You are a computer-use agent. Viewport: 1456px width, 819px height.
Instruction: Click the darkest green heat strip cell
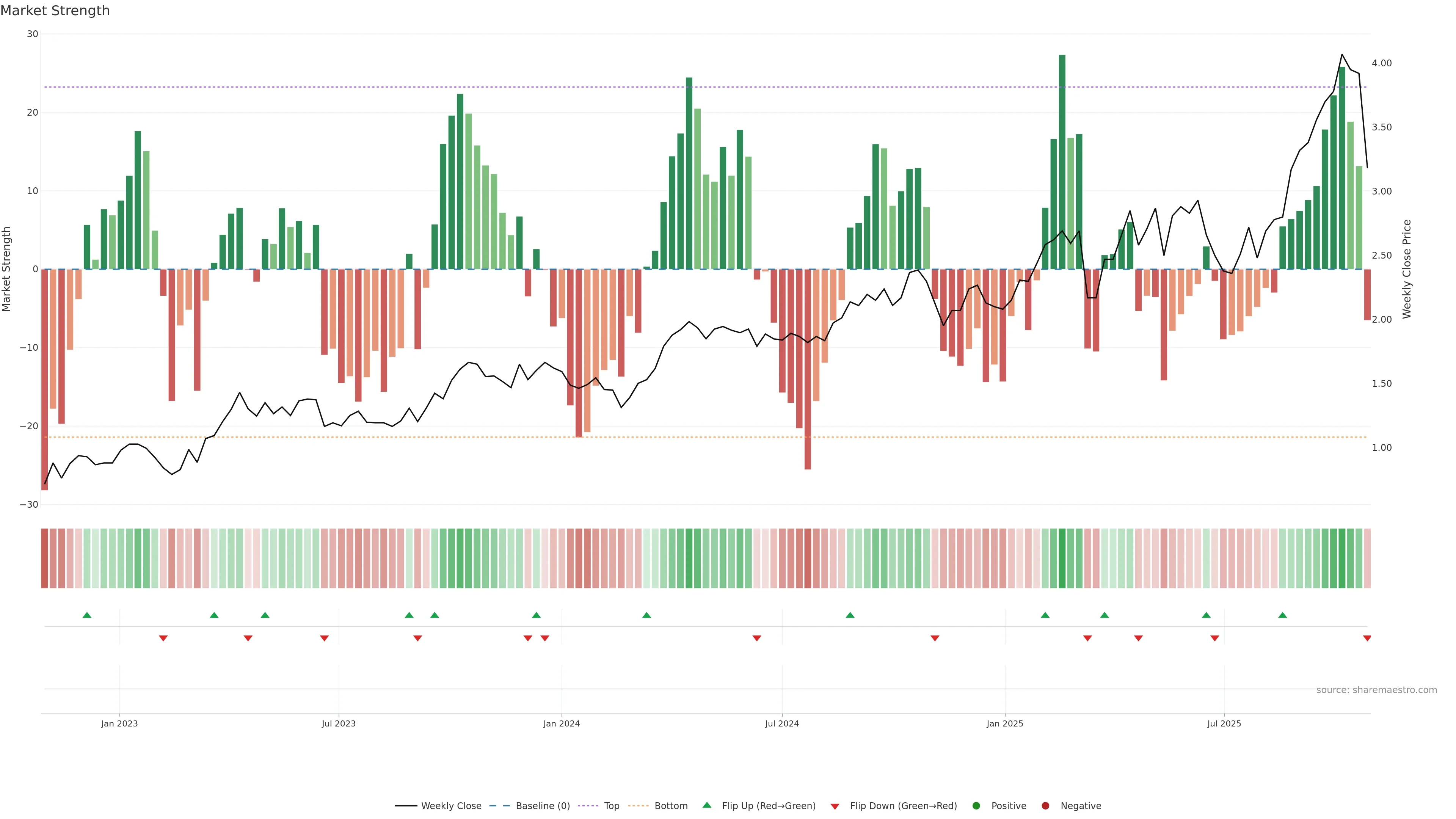[1062, 559]
